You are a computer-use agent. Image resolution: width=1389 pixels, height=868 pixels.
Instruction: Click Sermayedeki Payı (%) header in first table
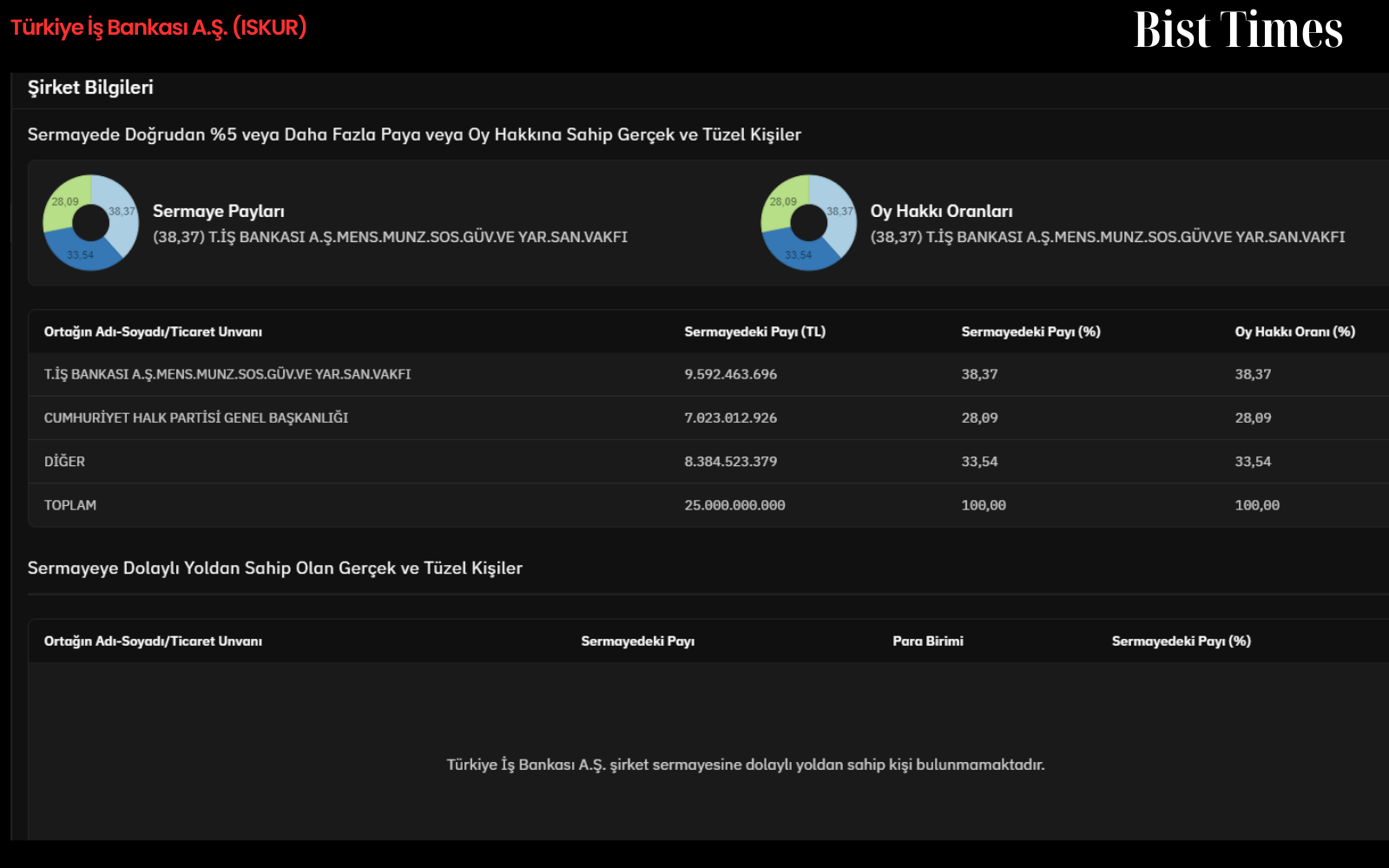[x=1031, y=332]
